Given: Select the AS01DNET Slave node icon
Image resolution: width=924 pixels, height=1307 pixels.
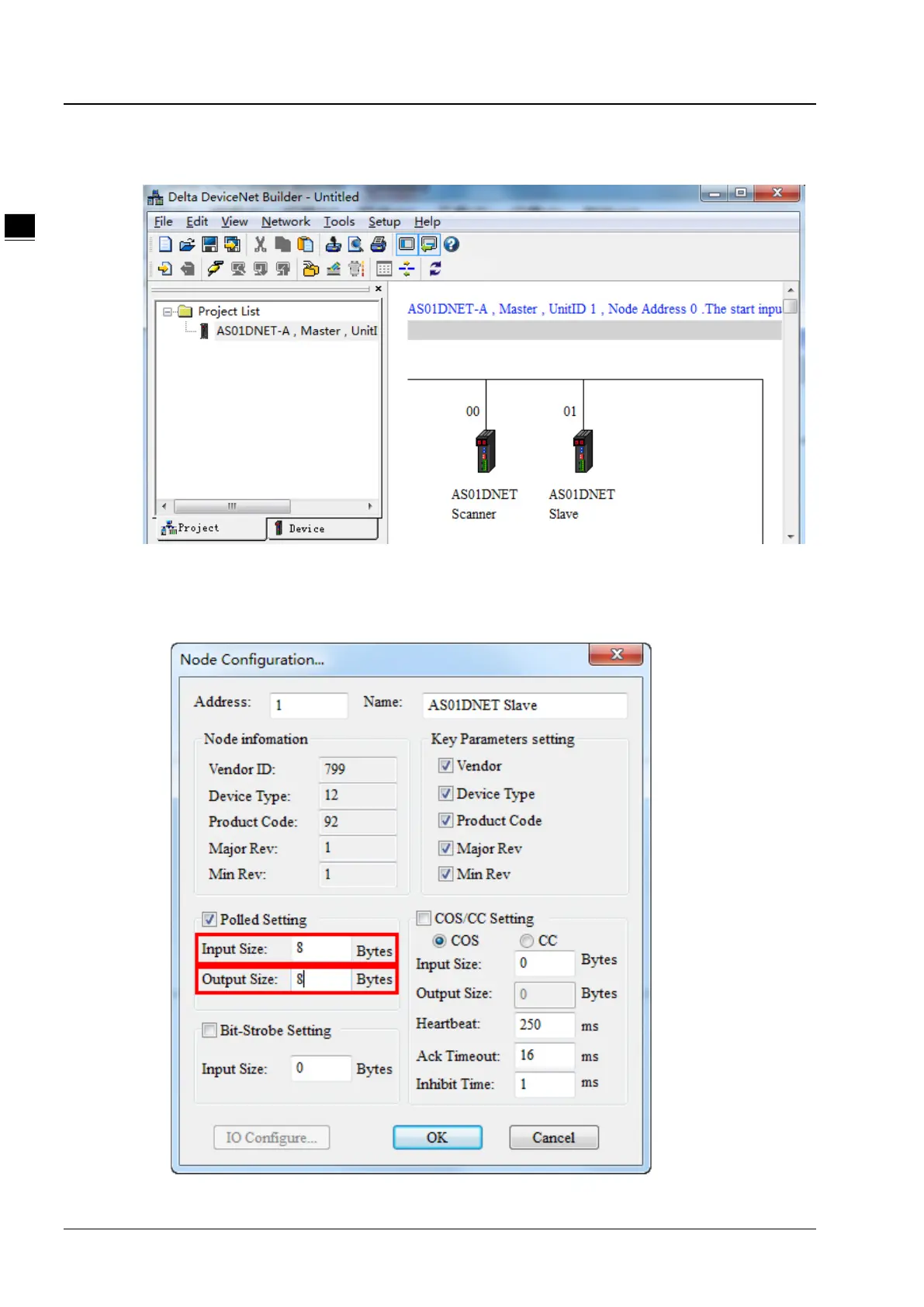Looking at the screenshot, I should (583, 452).
